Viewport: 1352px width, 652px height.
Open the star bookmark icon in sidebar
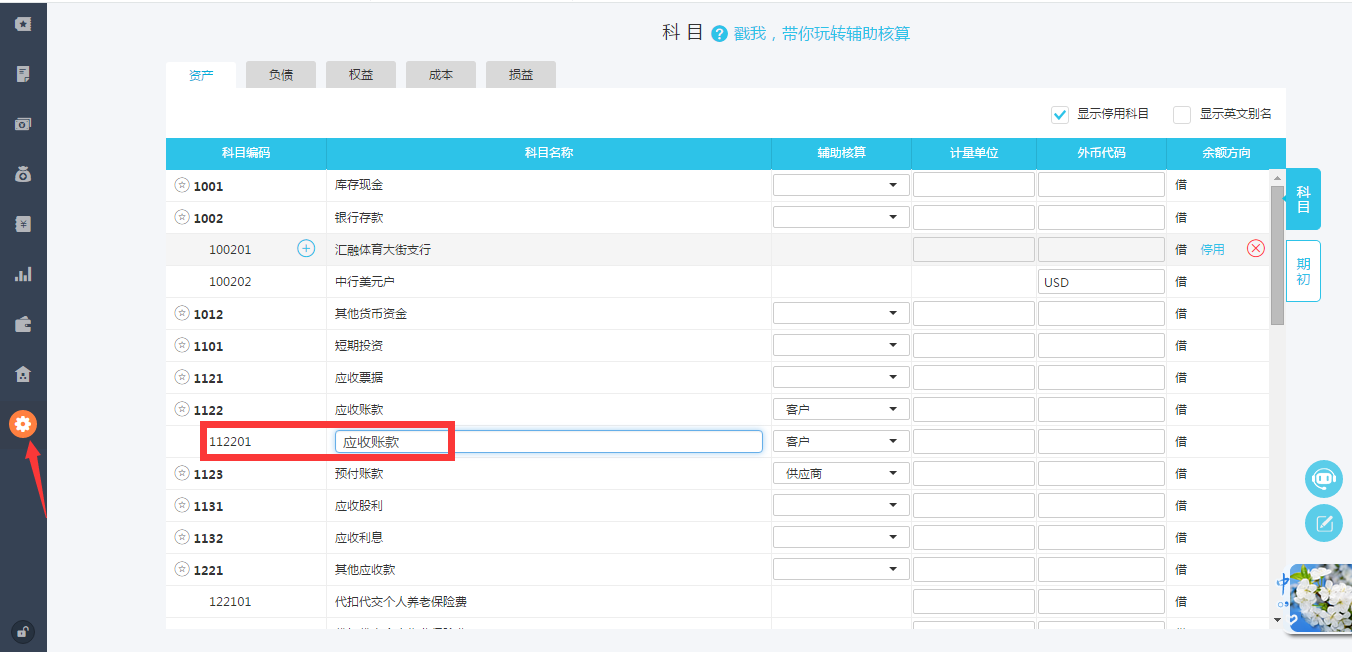(x=23, y=23)
